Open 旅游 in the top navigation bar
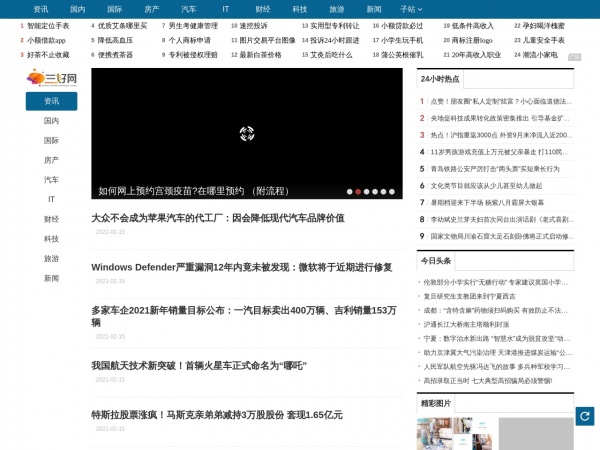600x450 pixels. click(x=337, y=9)
